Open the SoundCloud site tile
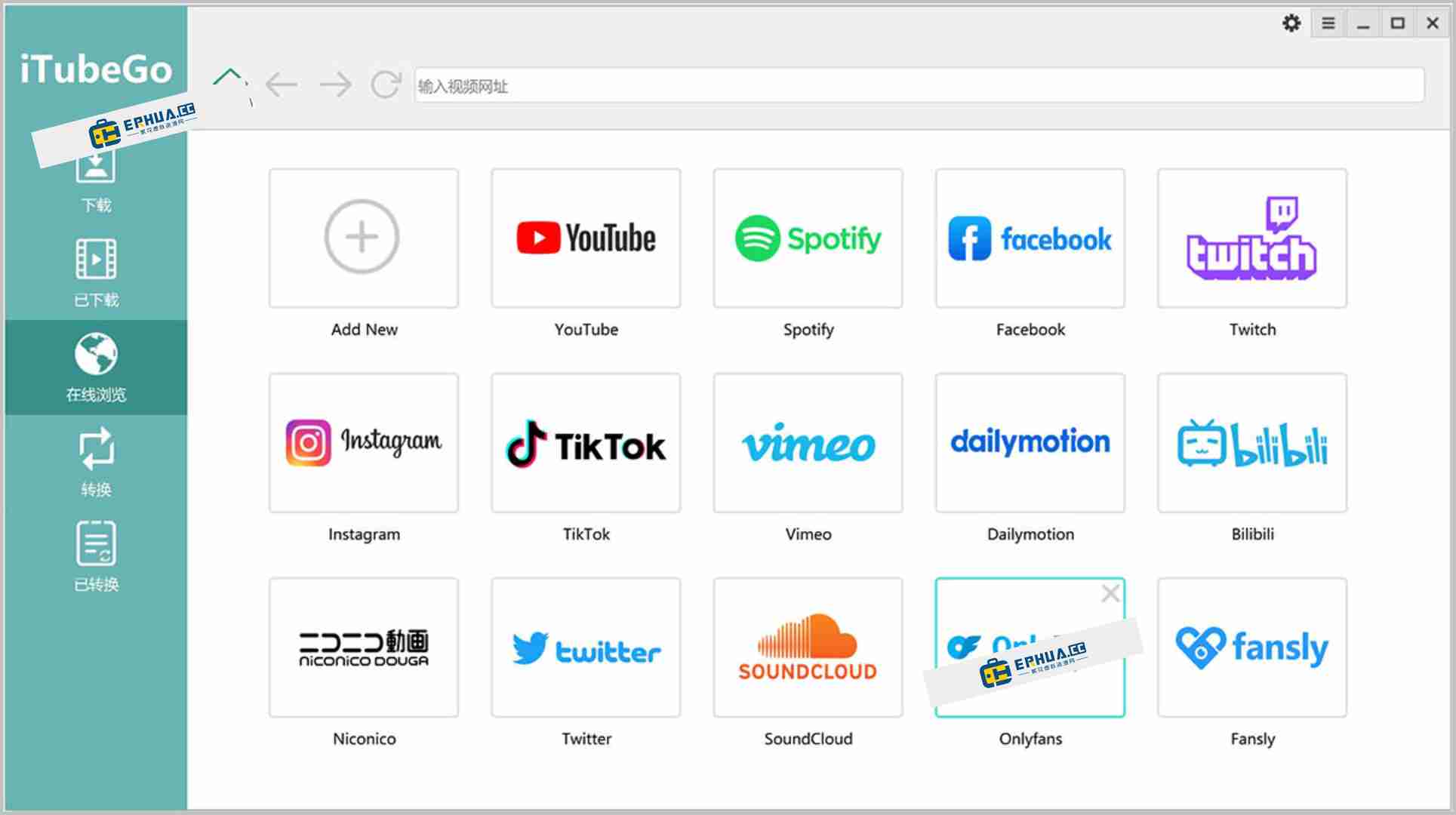This screenshot has width=1456, height=815. click(x=808, y=647)
